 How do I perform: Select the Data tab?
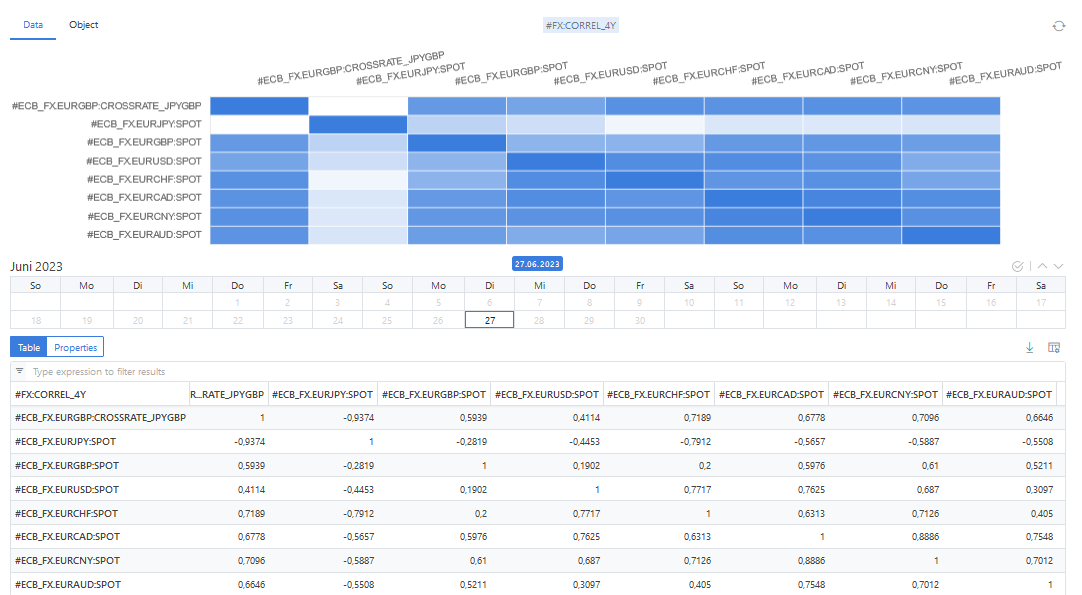tap(33, 25)
